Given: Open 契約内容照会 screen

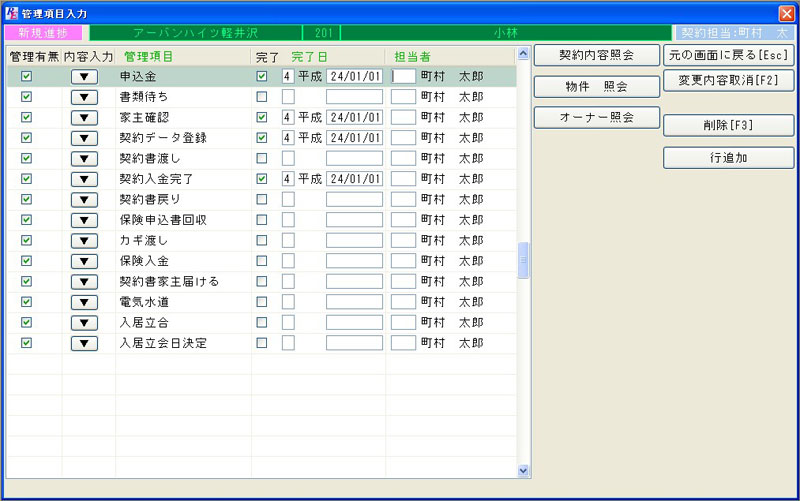Looking at the screenshot, I should (596, 54).
